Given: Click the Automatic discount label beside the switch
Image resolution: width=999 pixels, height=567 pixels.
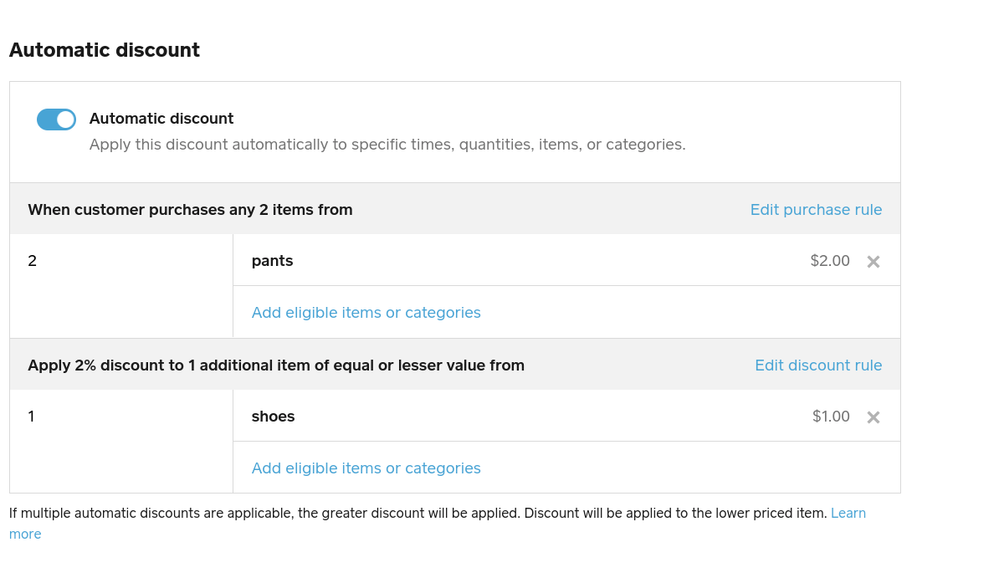Looking at the screenshot, I should point(161,119).
